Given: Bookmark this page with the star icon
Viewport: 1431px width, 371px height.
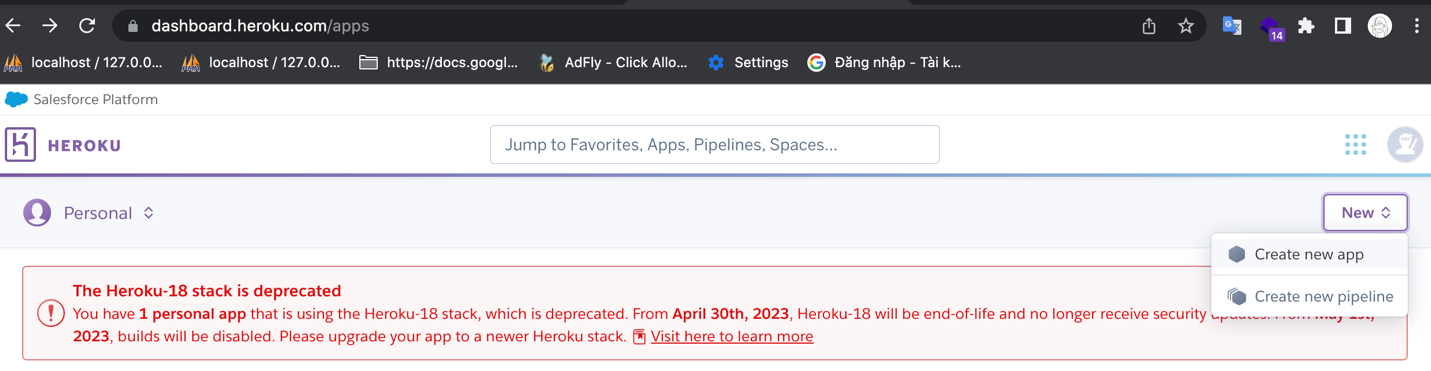Looking at the screenshot, I should pos(1185,26).
